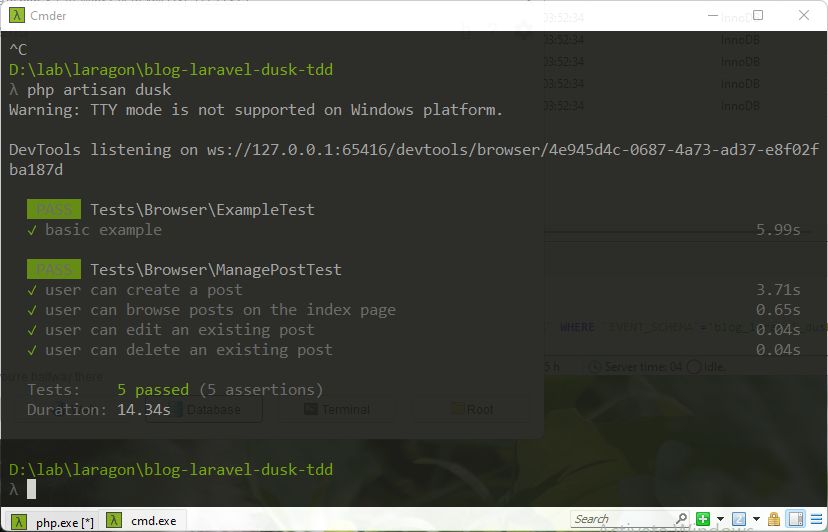Click 'basic example' test result line

click(x=104, y=230)
